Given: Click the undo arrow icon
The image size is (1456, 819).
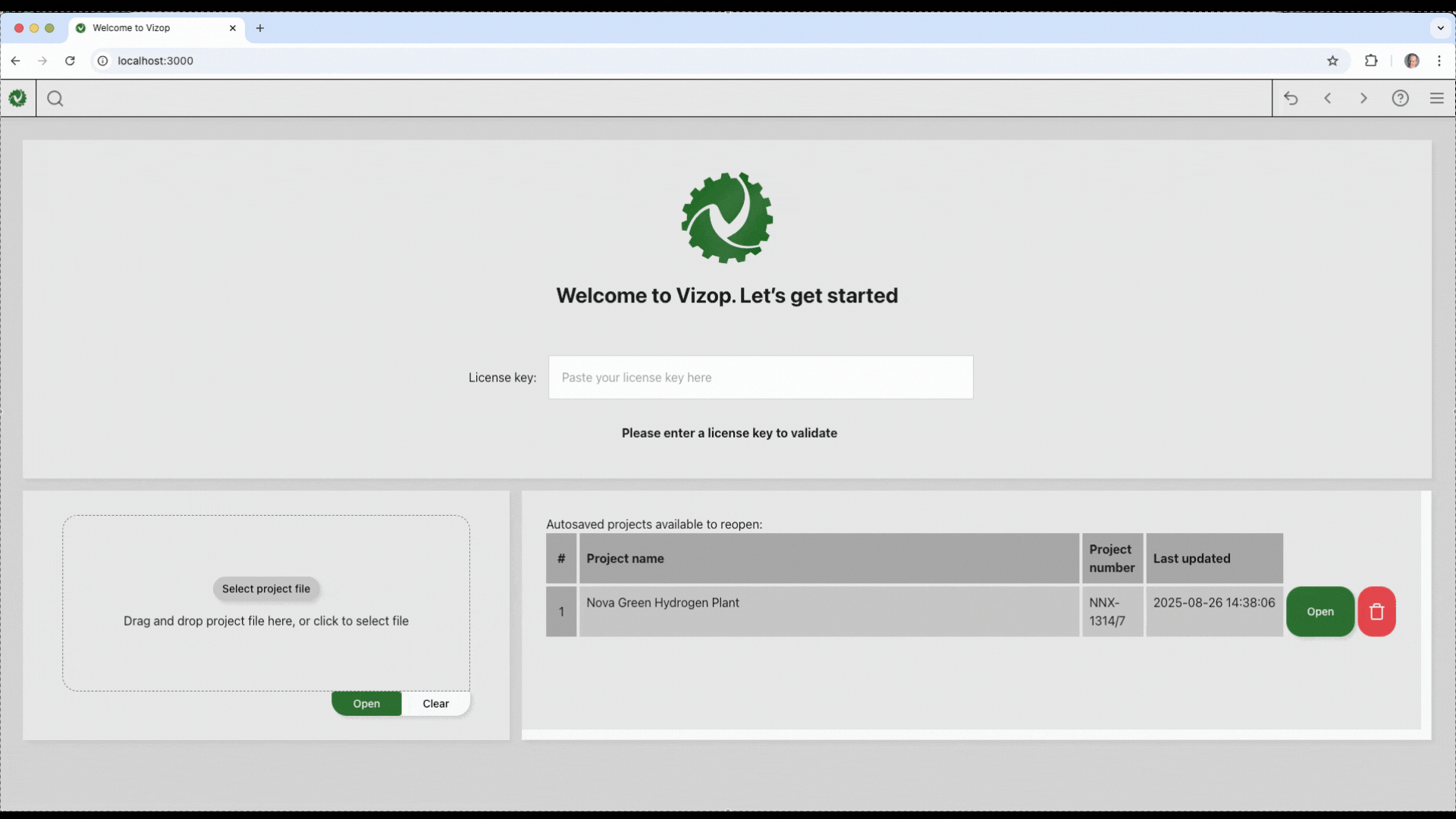Looking at the screenshot, I should tap(1291, 99).
